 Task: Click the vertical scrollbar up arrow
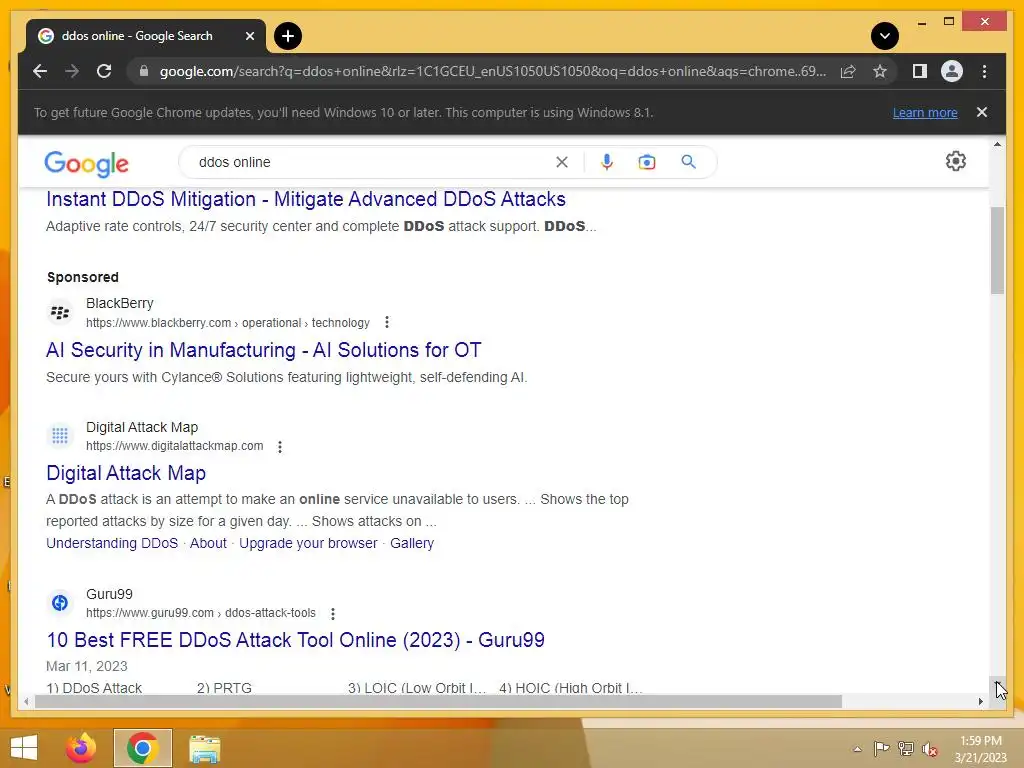tap(997, 144)
